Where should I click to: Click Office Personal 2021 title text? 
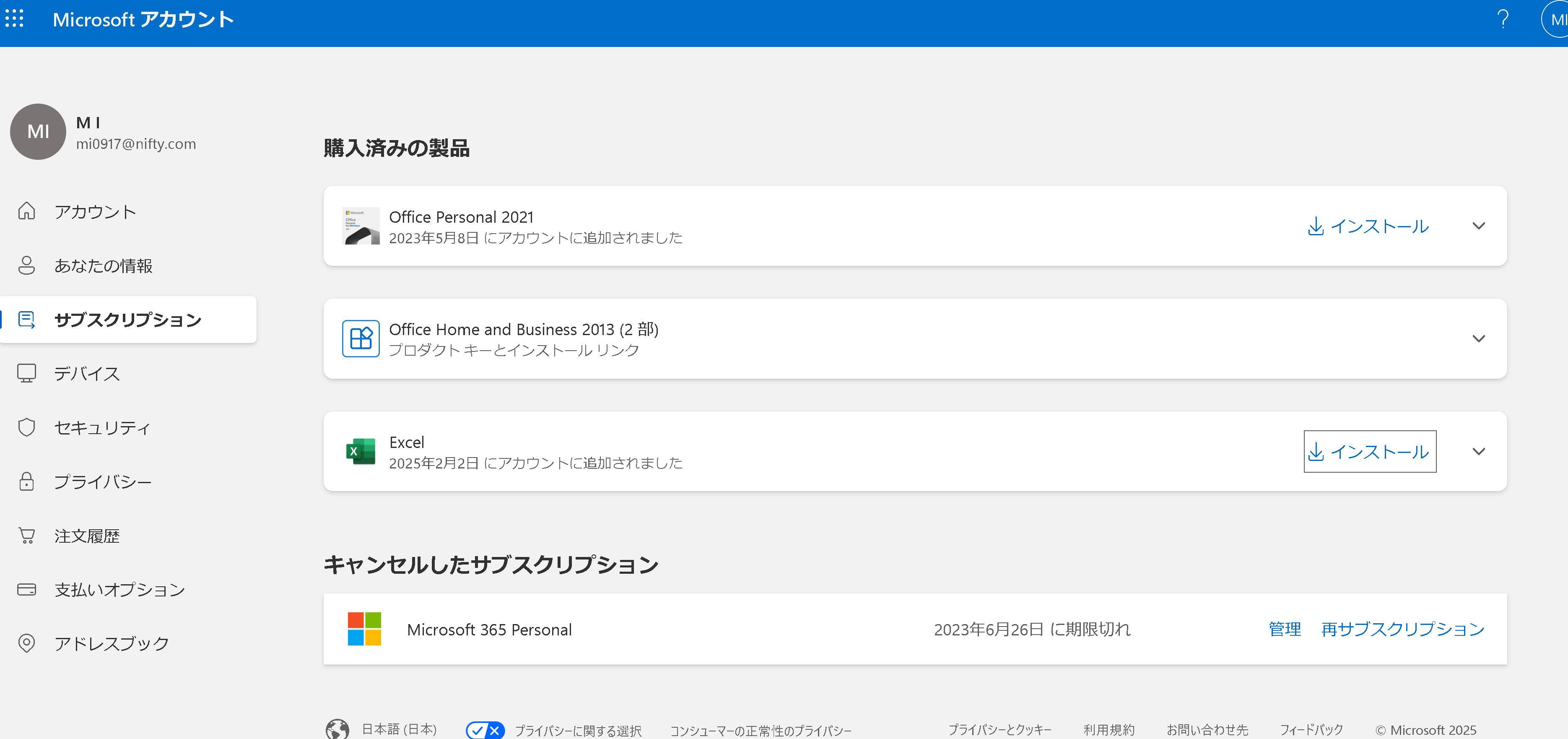tap(462, 217)
